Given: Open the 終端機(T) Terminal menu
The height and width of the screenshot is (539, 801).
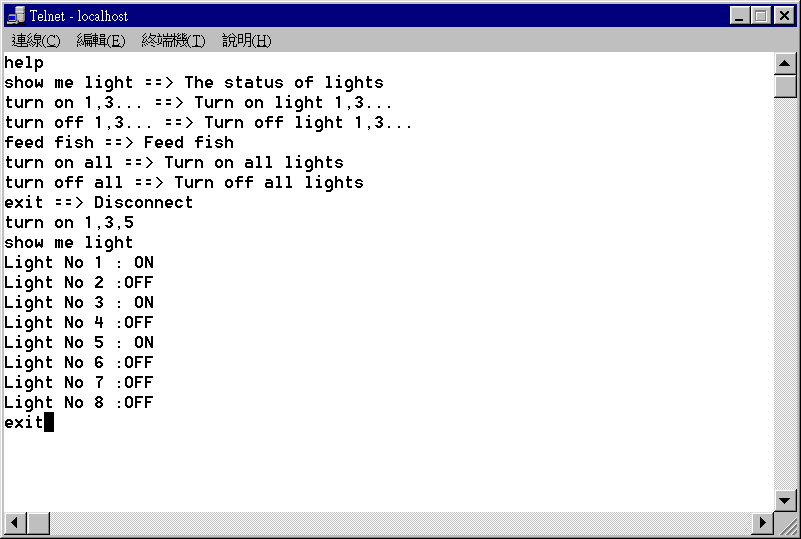Looking at the screenshot, I should (x=173, y=40).
